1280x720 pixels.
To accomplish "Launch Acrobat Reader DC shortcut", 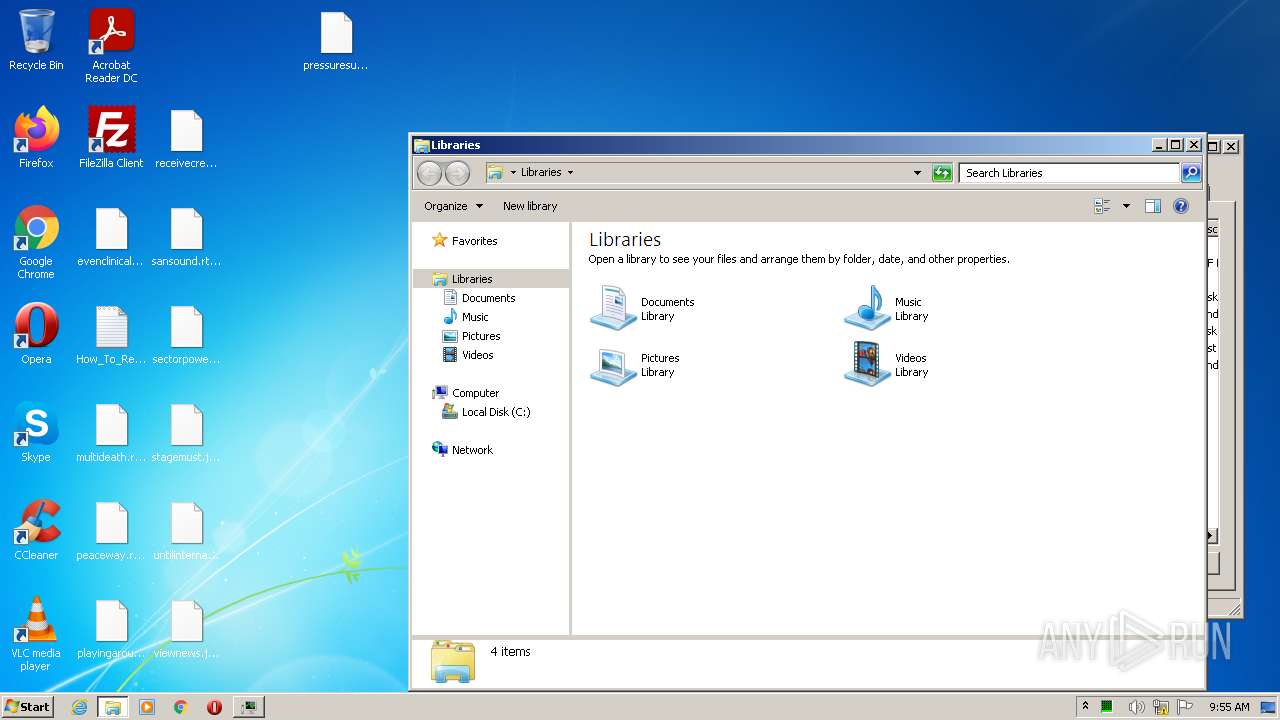I will coord(111,46).
